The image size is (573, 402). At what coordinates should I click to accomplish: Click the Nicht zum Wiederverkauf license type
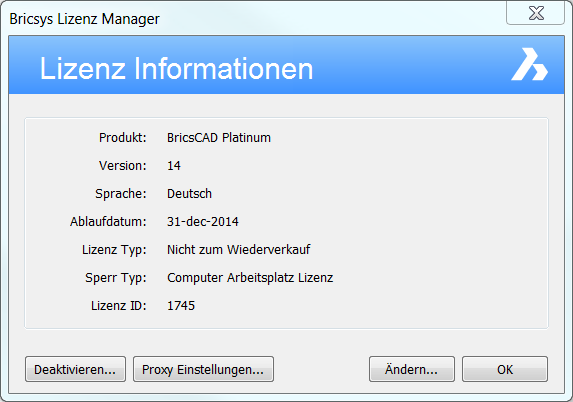click(239, 250)
